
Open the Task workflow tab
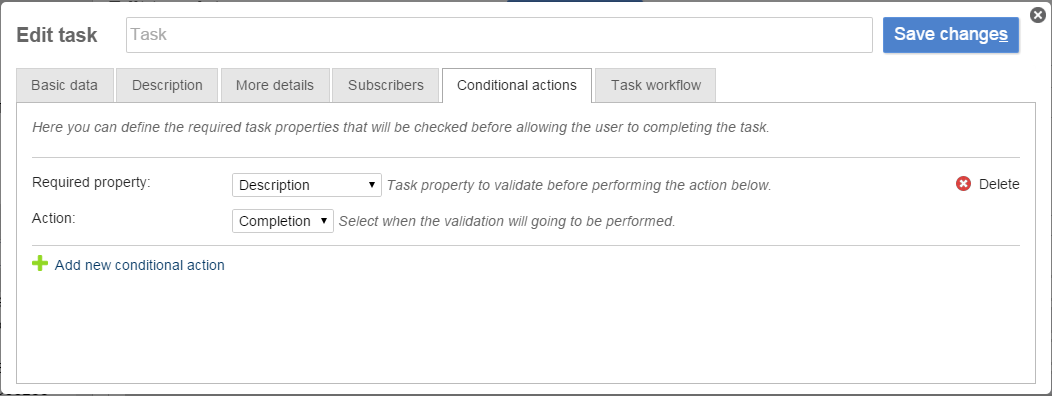[655, 85]
